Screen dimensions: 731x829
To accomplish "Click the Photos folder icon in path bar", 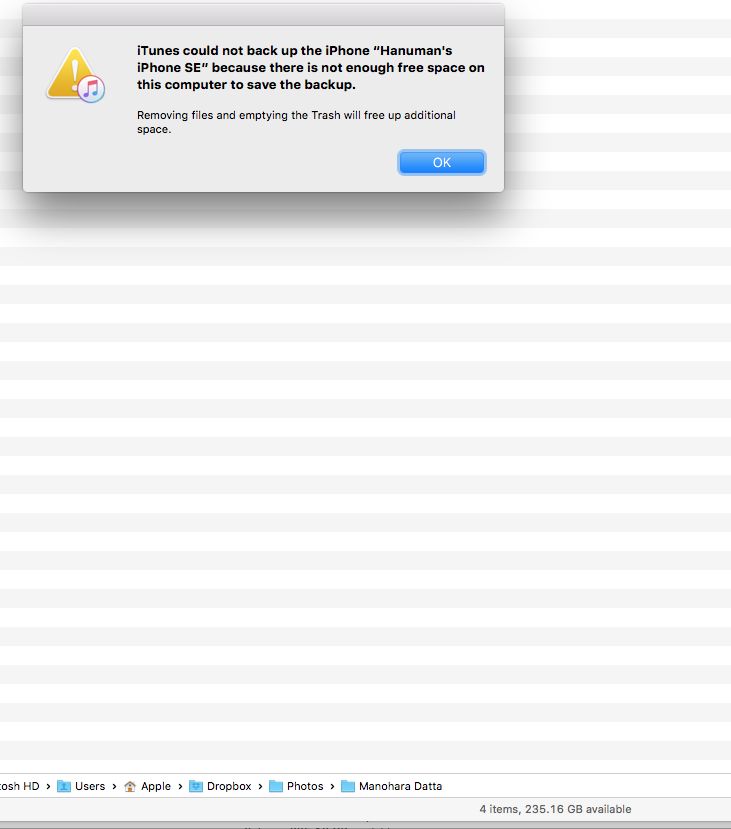I will [x=276, y=786].
